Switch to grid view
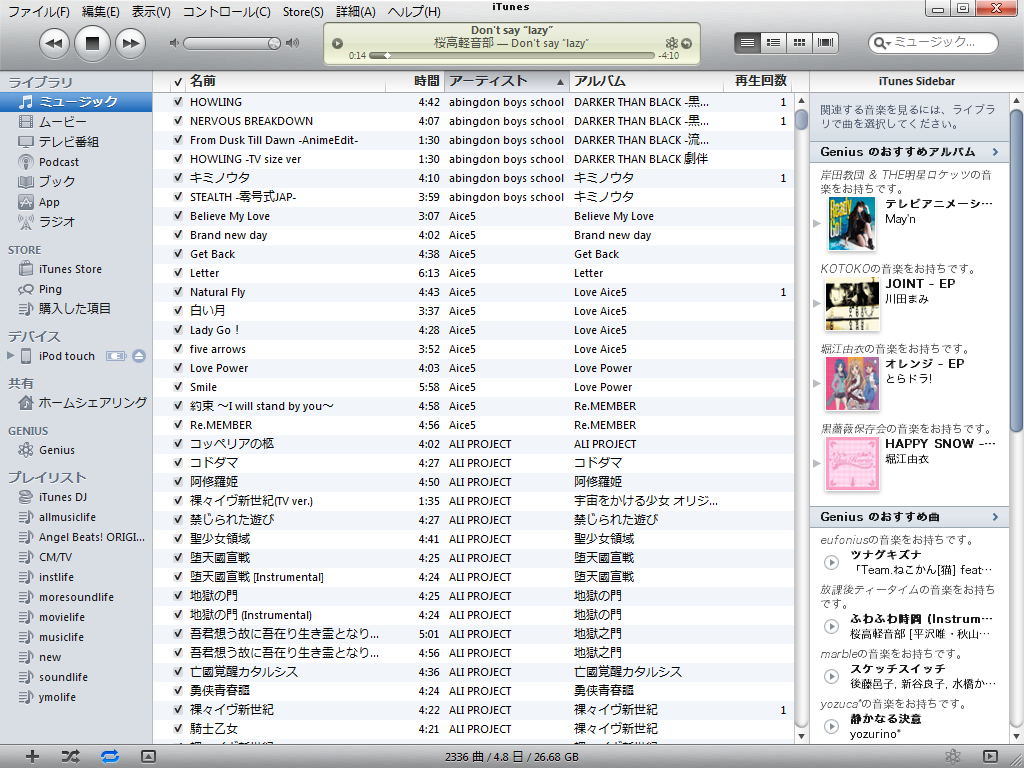The width and height of the screenshot is (1024, 768). click(x=799, y=42)
